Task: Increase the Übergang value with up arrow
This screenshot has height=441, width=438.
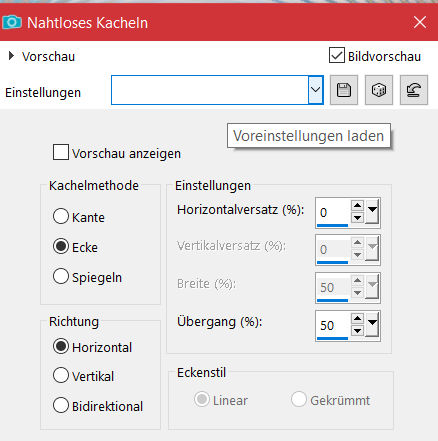Action: (357, 319)
